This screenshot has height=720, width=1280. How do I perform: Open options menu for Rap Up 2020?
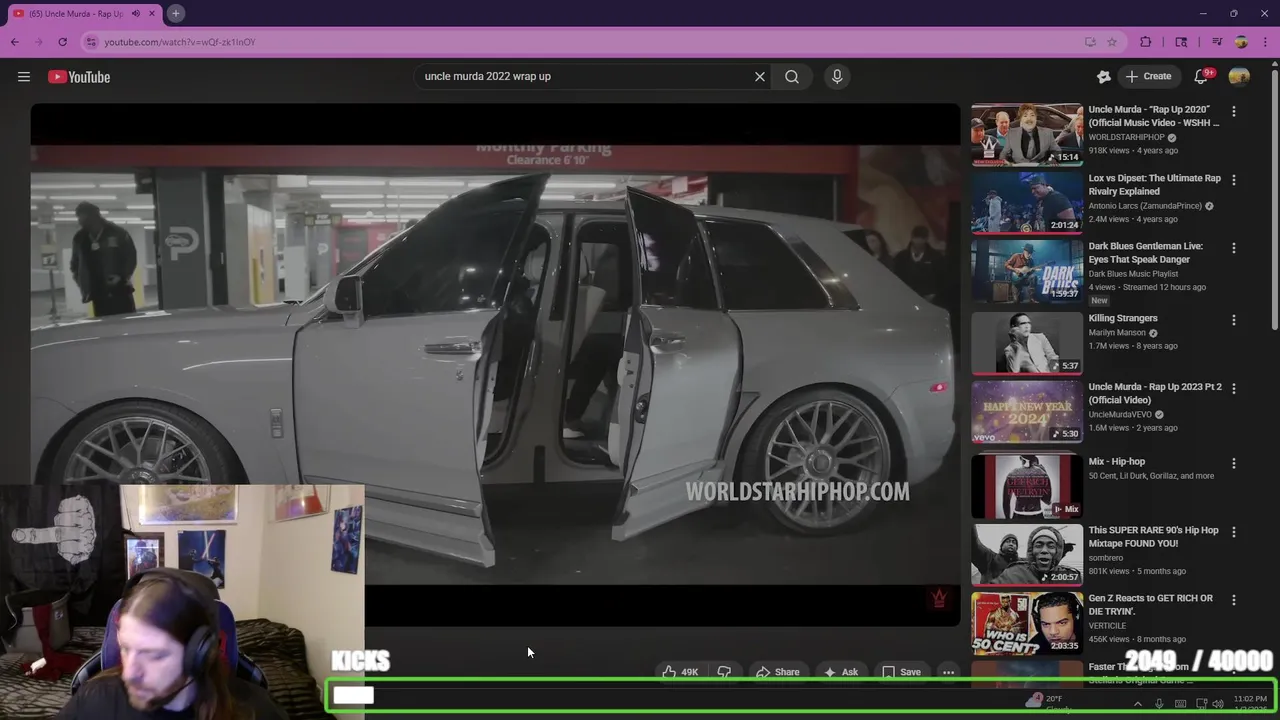coord(1234,112)
